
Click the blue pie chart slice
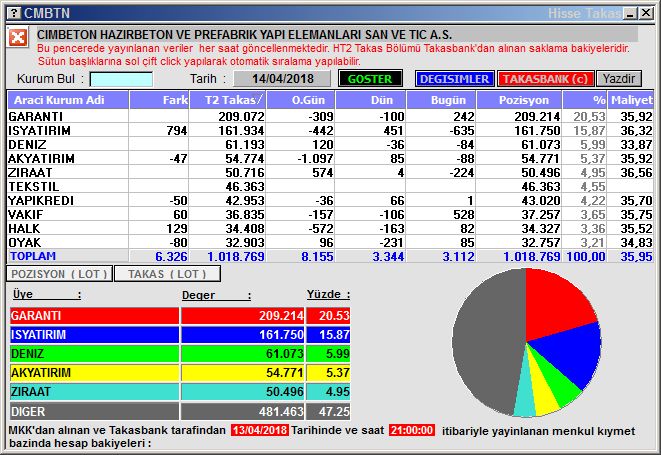pos(573,354)
